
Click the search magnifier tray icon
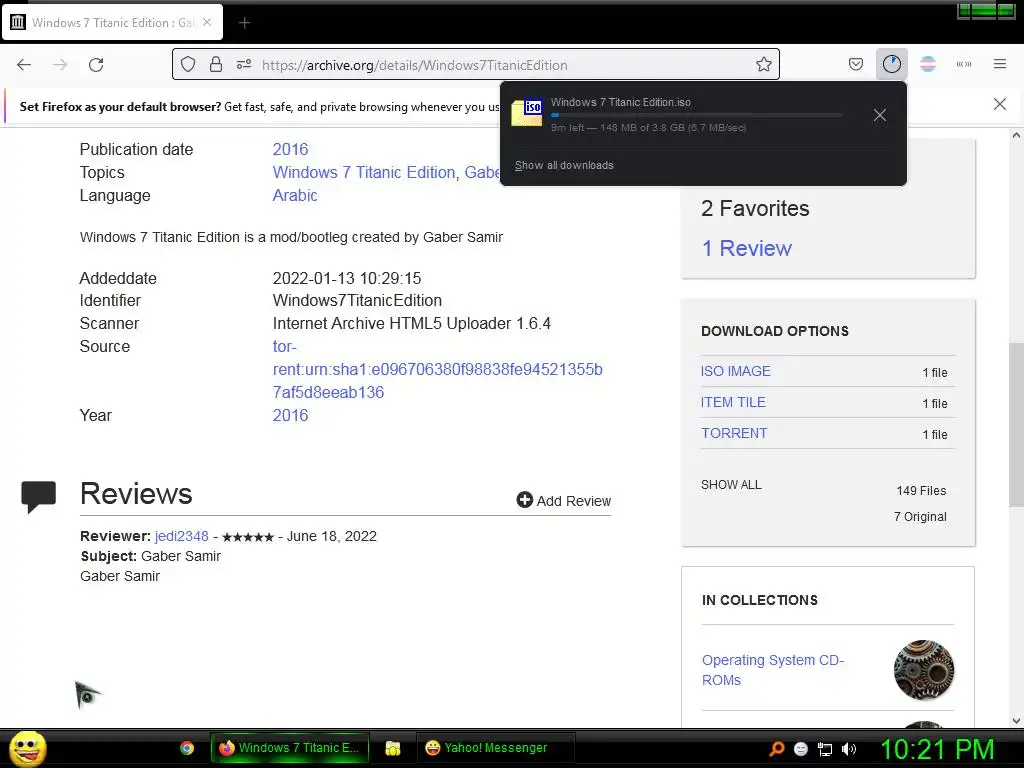(x=777, y=749)
